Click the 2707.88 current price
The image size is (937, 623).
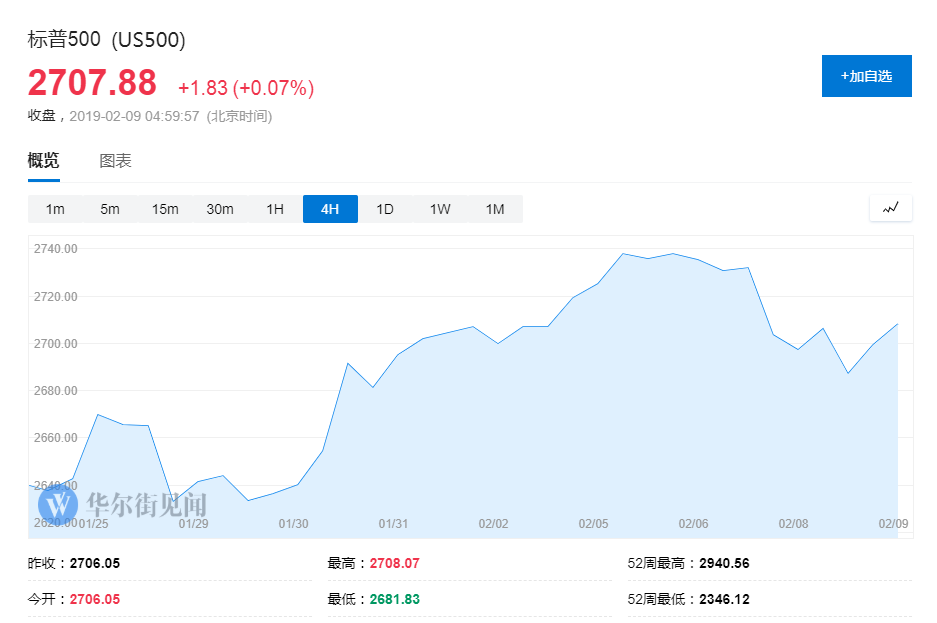tap(92, 83)
